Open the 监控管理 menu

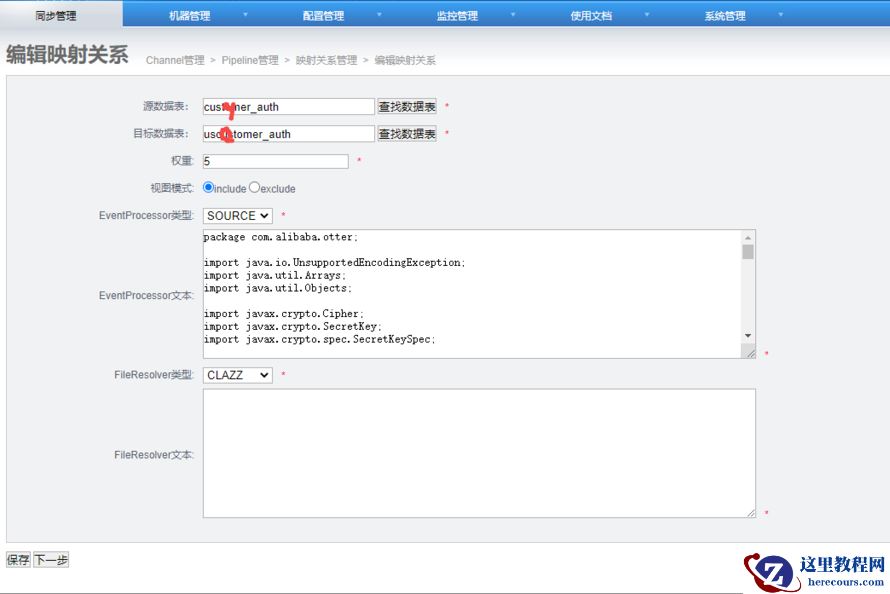point(457,16)
